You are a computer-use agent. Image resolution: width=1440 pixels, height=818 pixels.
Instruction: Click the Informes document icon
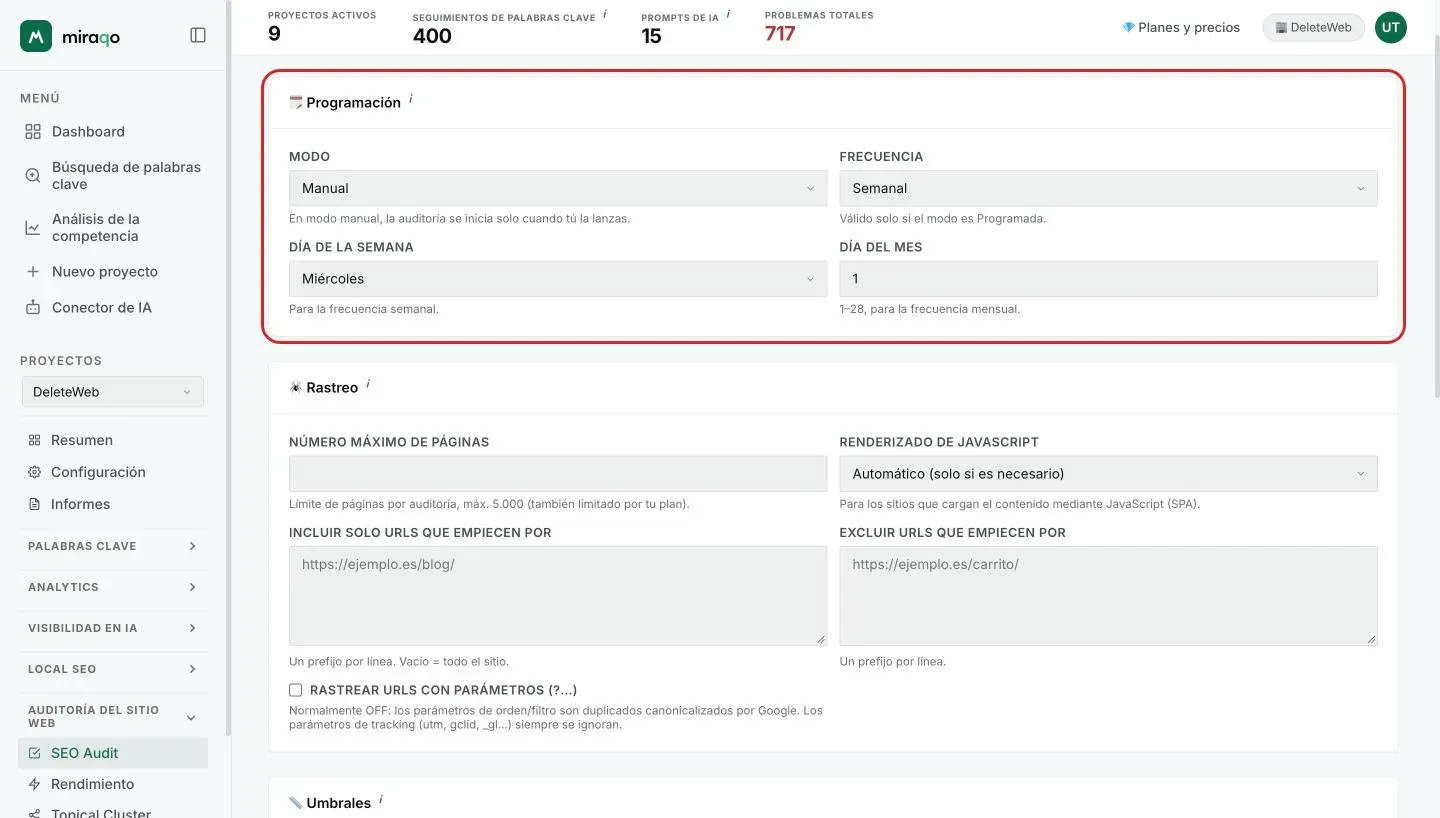point(35,504)
